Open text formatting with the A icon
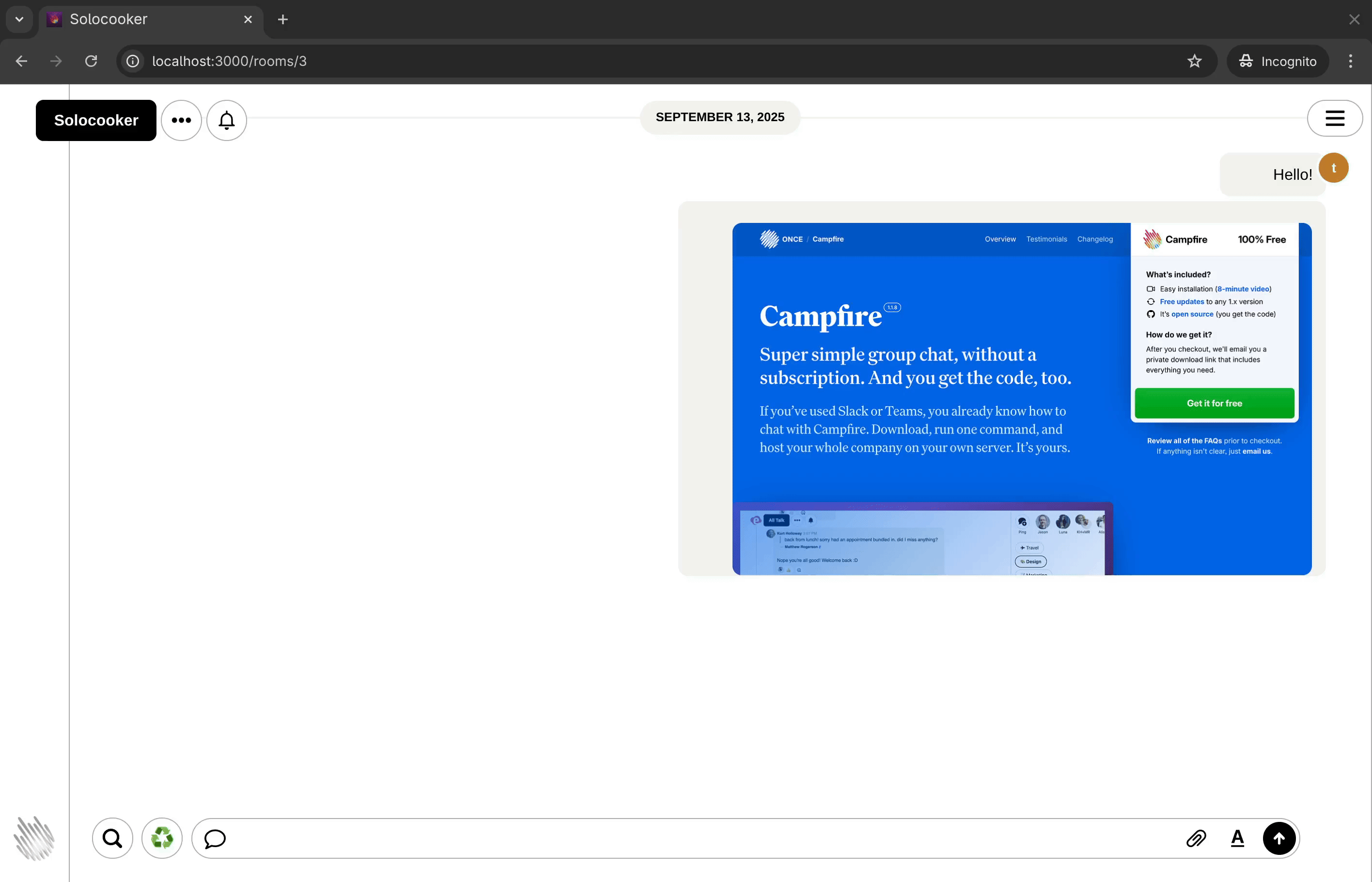This screenshot has height=882, width=1372. point(1237,838)
